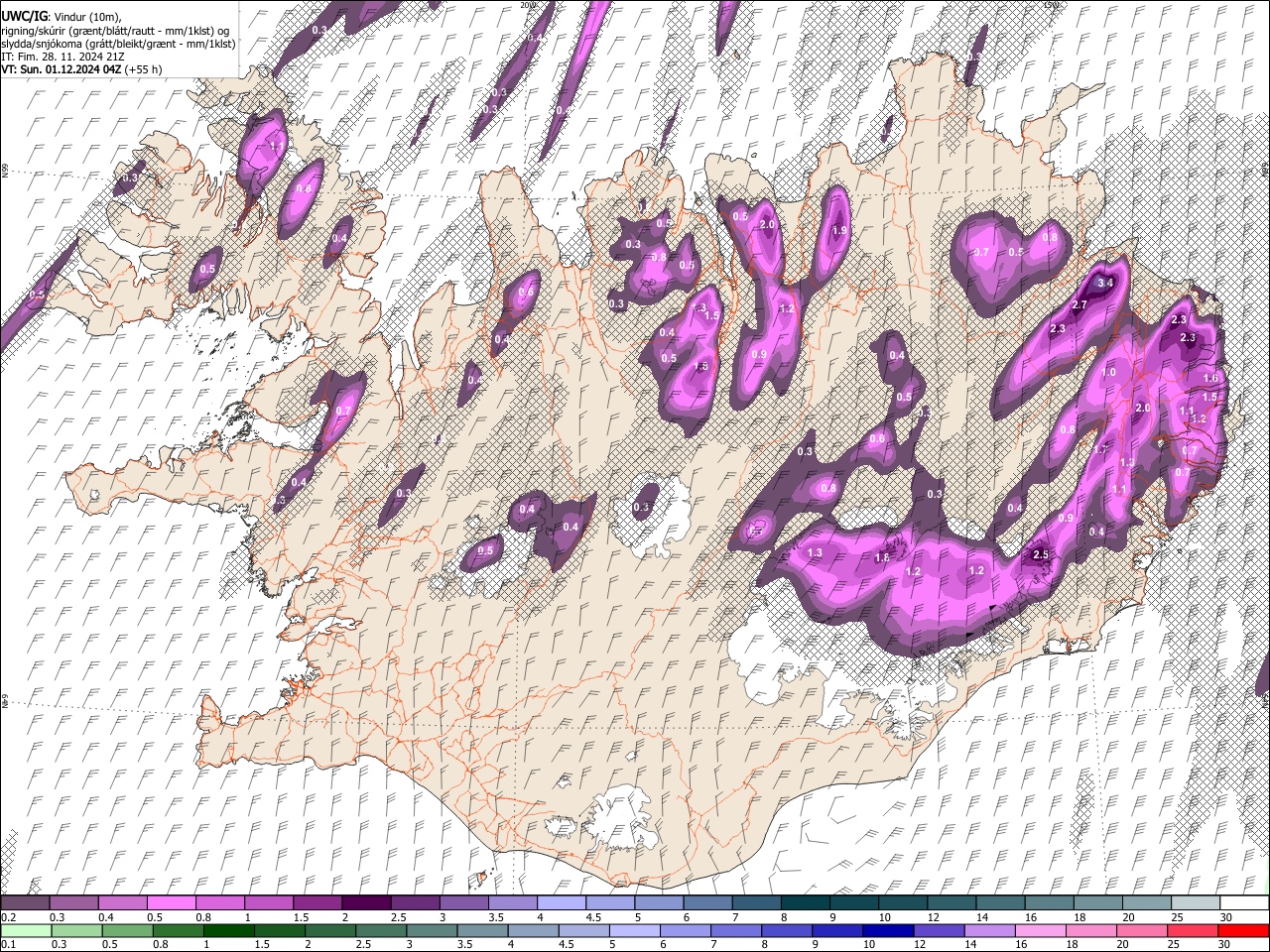
Task: Click the 0.1 label starting the lower scale
Action: point(8,944)
